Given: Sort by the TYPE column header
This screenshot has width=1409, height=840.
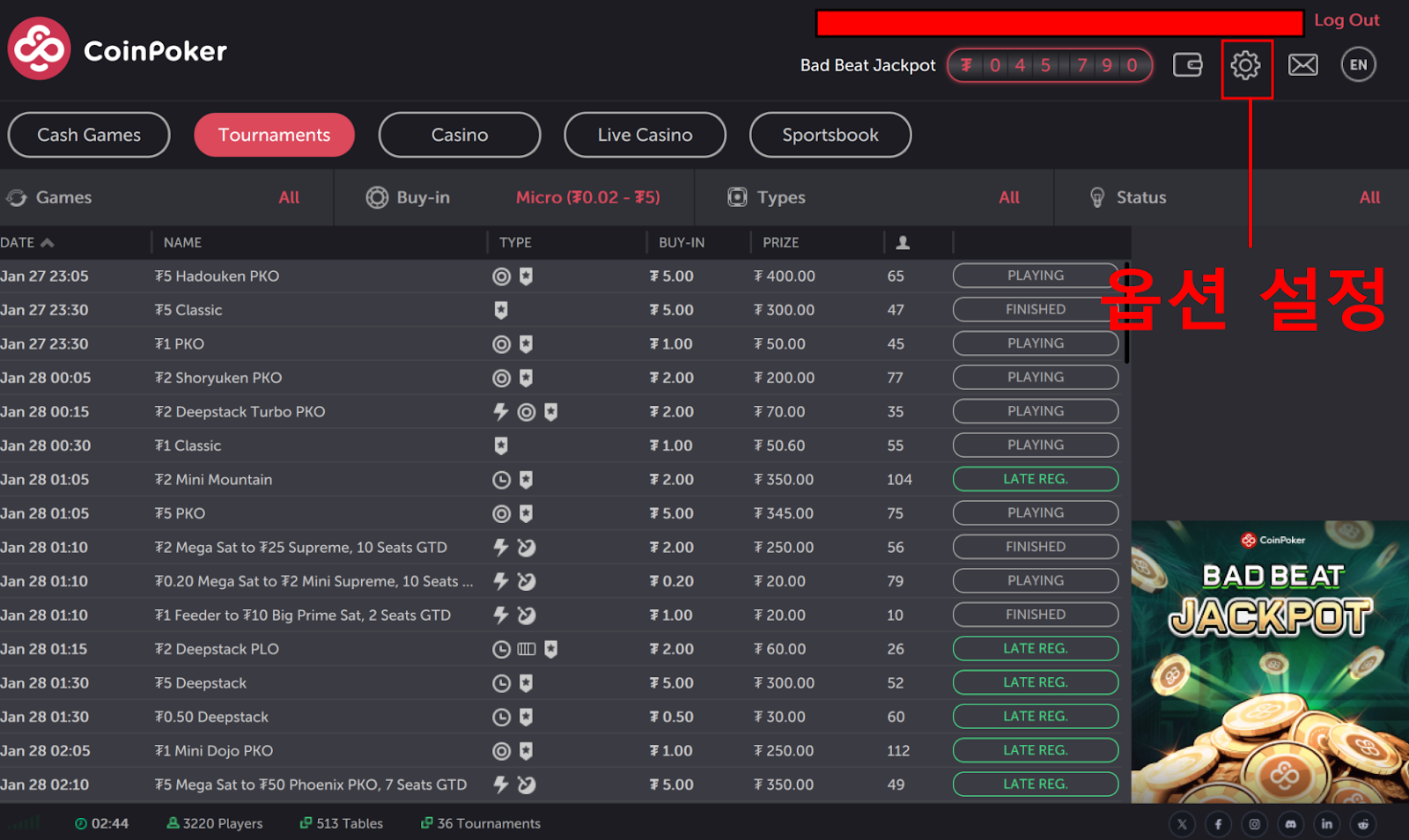Looking at the screenshot, I should (515, 242).
